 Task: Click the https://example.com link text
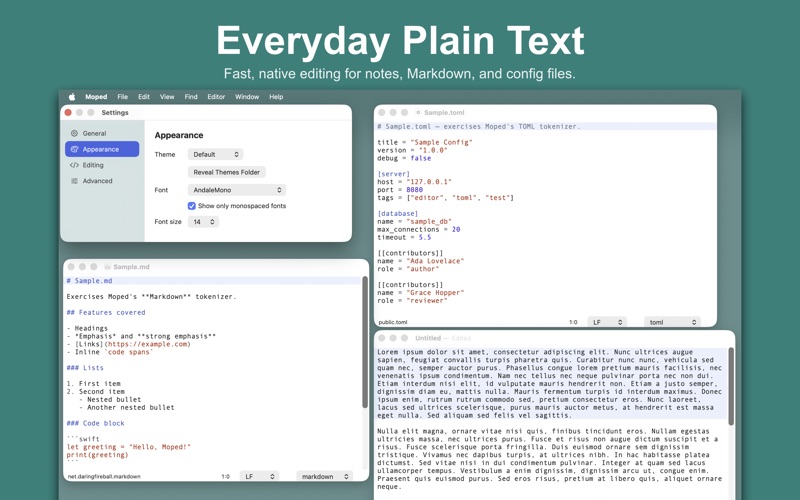tap(147, 344)
